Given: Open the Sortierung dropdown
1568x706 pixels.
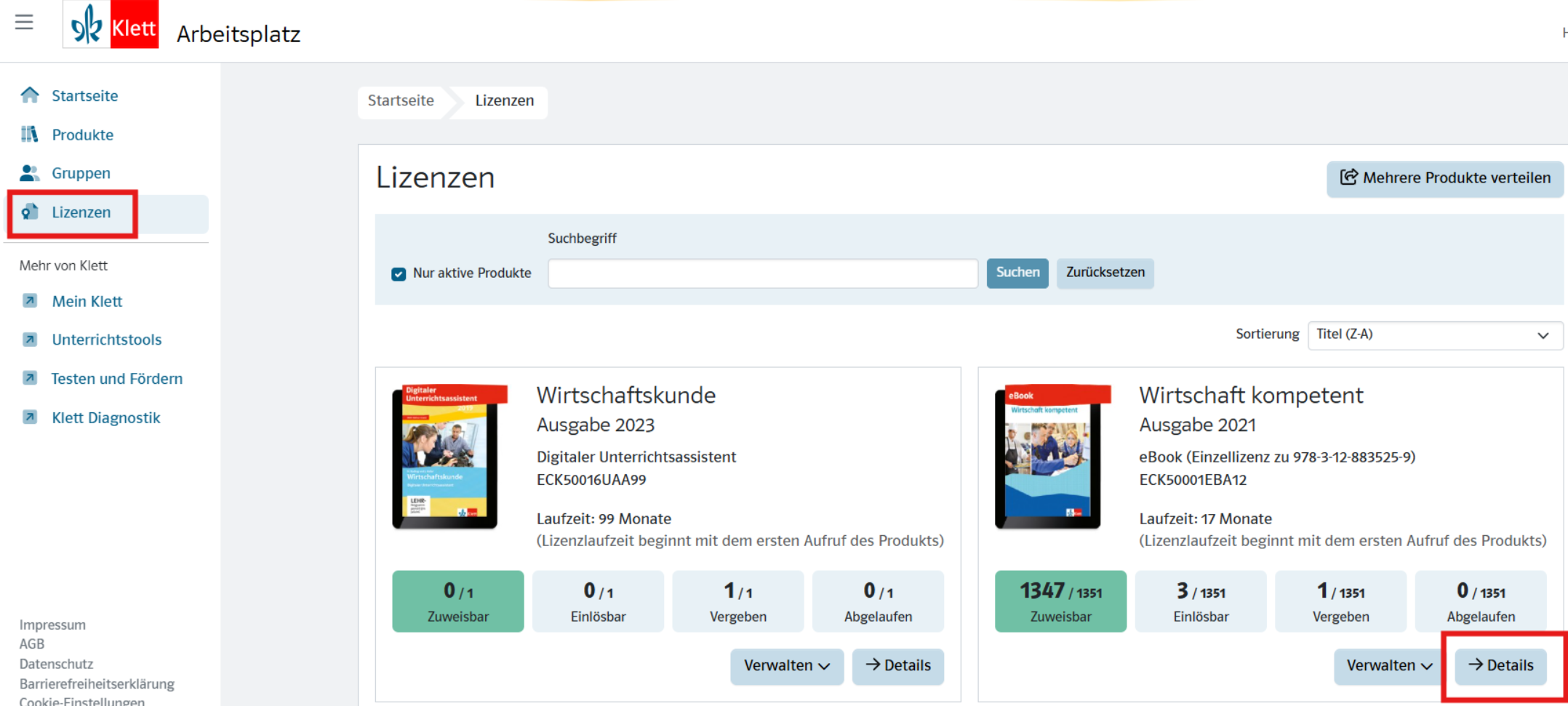Looking at the screenshot, I should [1434, 334].
